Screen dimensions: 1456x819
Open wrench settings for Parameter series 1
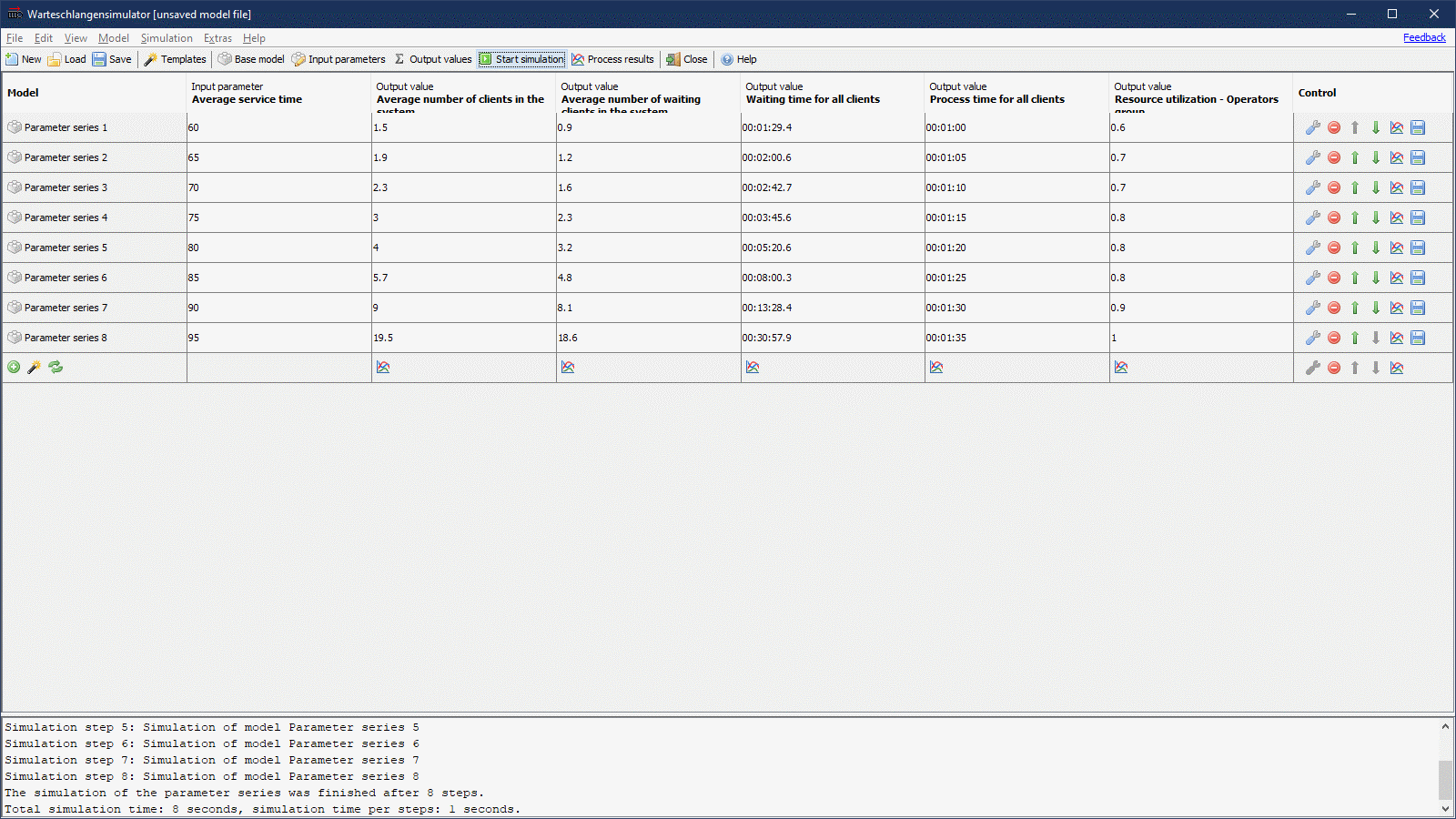point(1312,127)
